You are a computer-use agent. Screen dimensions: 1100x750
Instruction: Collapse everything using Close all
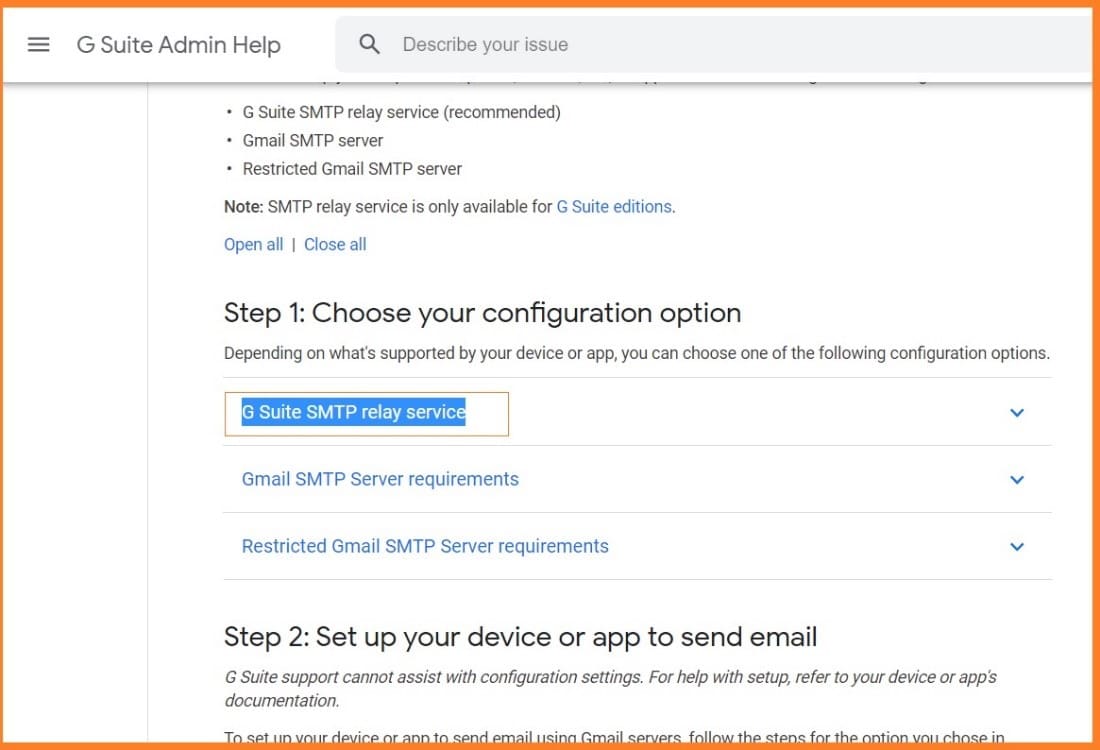tap(335, 243)
